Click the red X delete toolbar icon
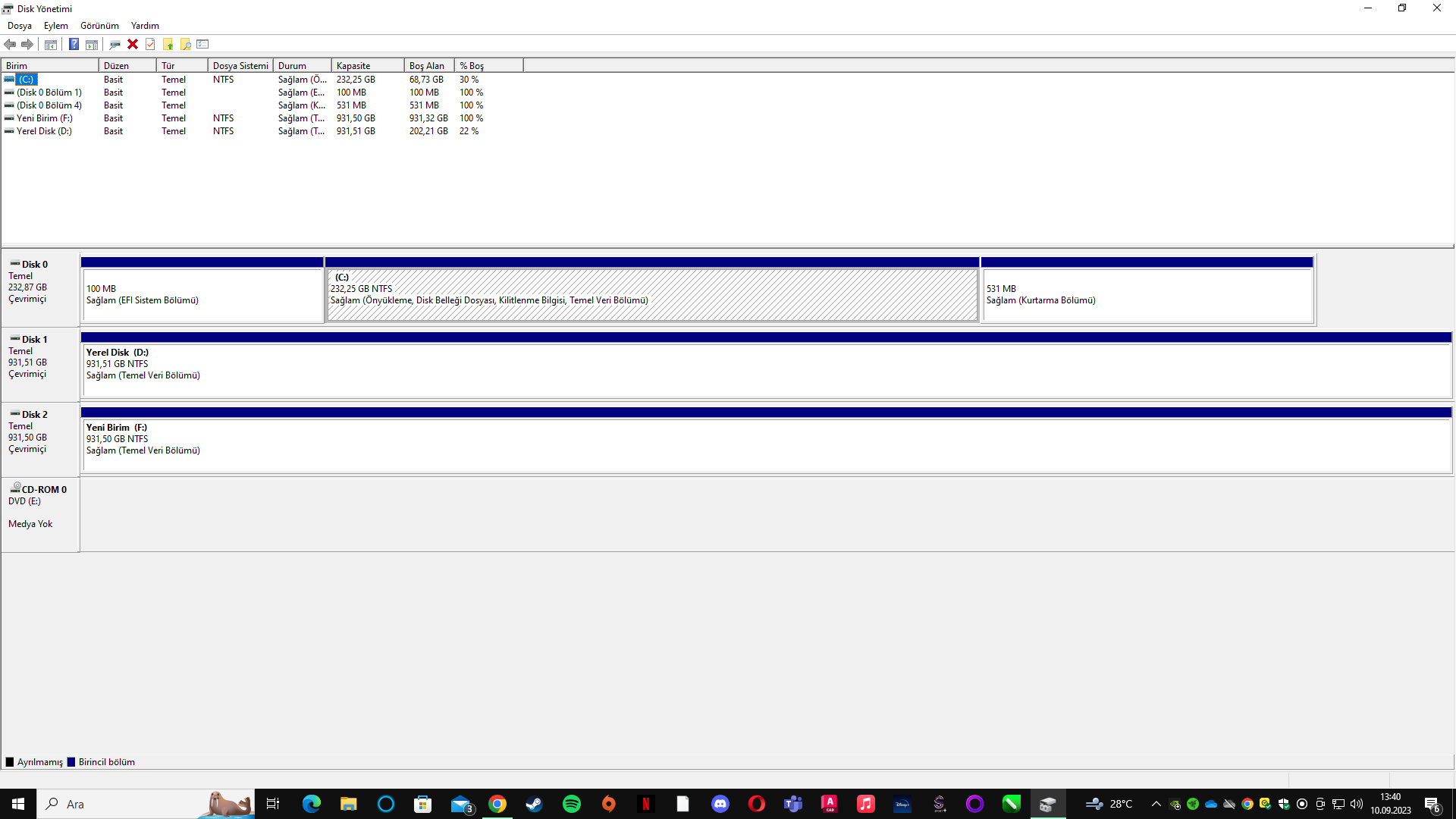This screenshot has width=1456, height=819. 133,44
